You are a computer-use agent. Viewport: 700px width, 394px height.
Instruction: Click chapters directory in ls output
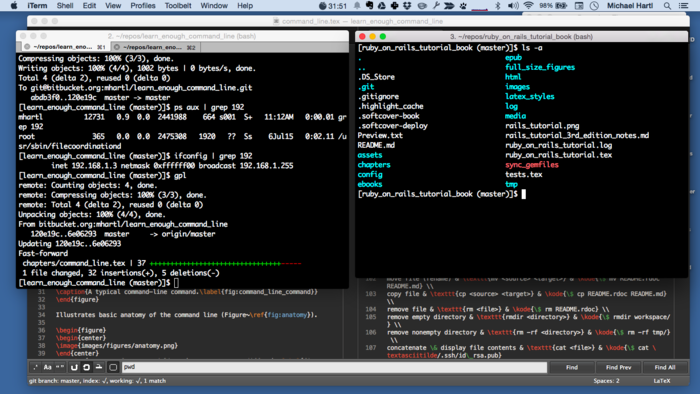pyautogui.click(x=374, y=165)
